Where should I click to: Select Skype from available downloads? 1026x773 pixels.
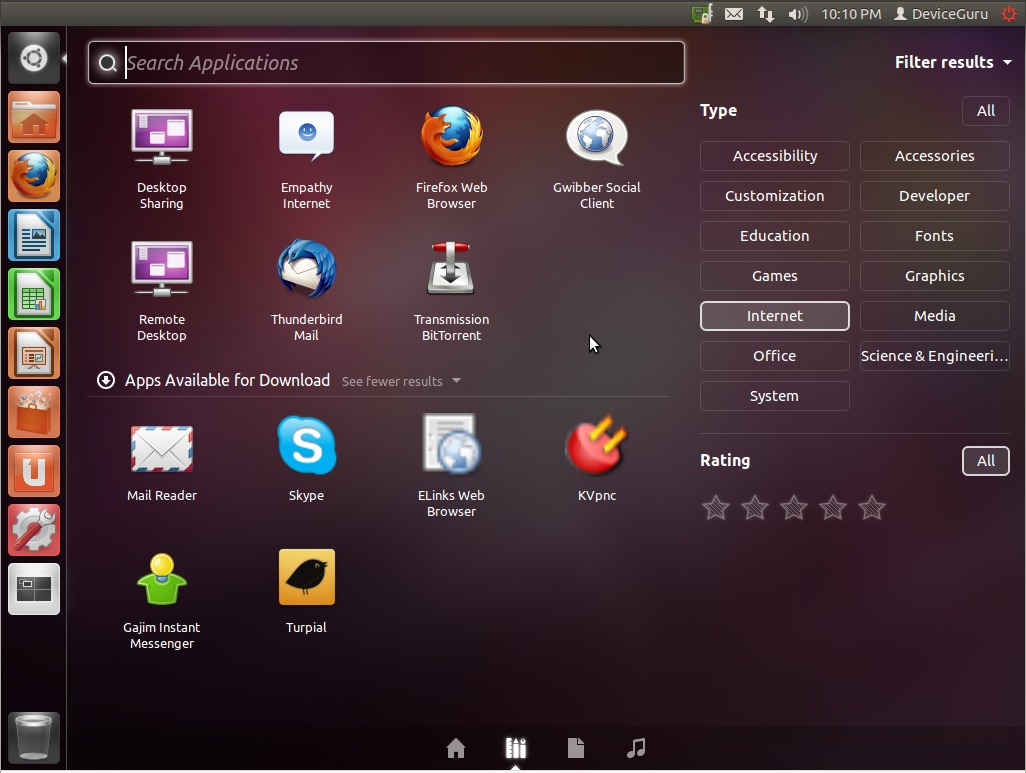click(306, 458)
